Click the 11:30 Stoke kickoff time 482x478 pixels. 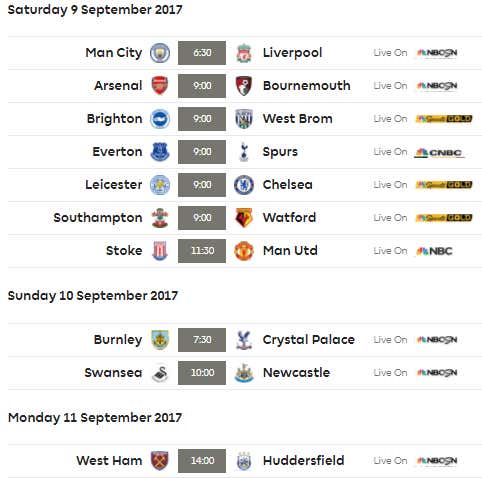(x=202, y=251)
